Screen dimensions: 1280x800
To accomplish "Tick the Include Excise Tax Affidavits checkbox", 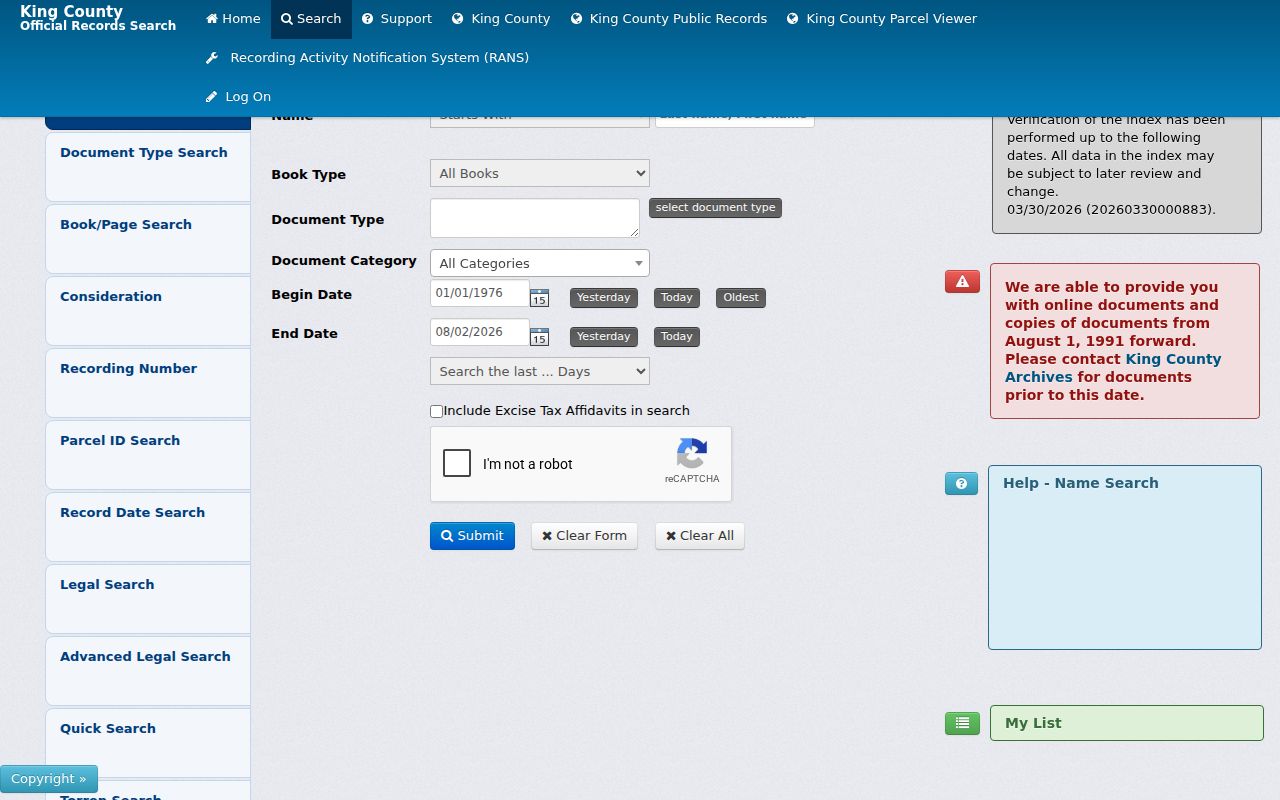I will click(436, 411).
